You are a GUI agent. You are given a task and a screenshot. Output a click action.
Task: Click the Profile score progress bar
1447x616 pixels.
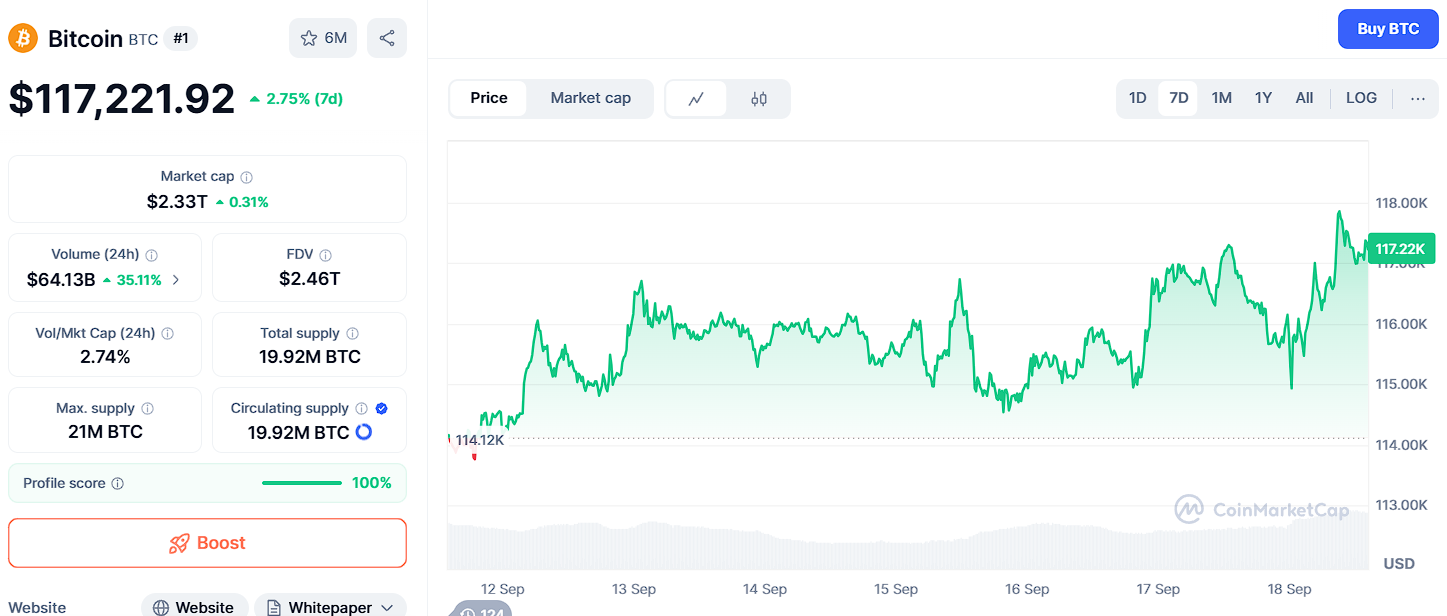tap(302, 484)
